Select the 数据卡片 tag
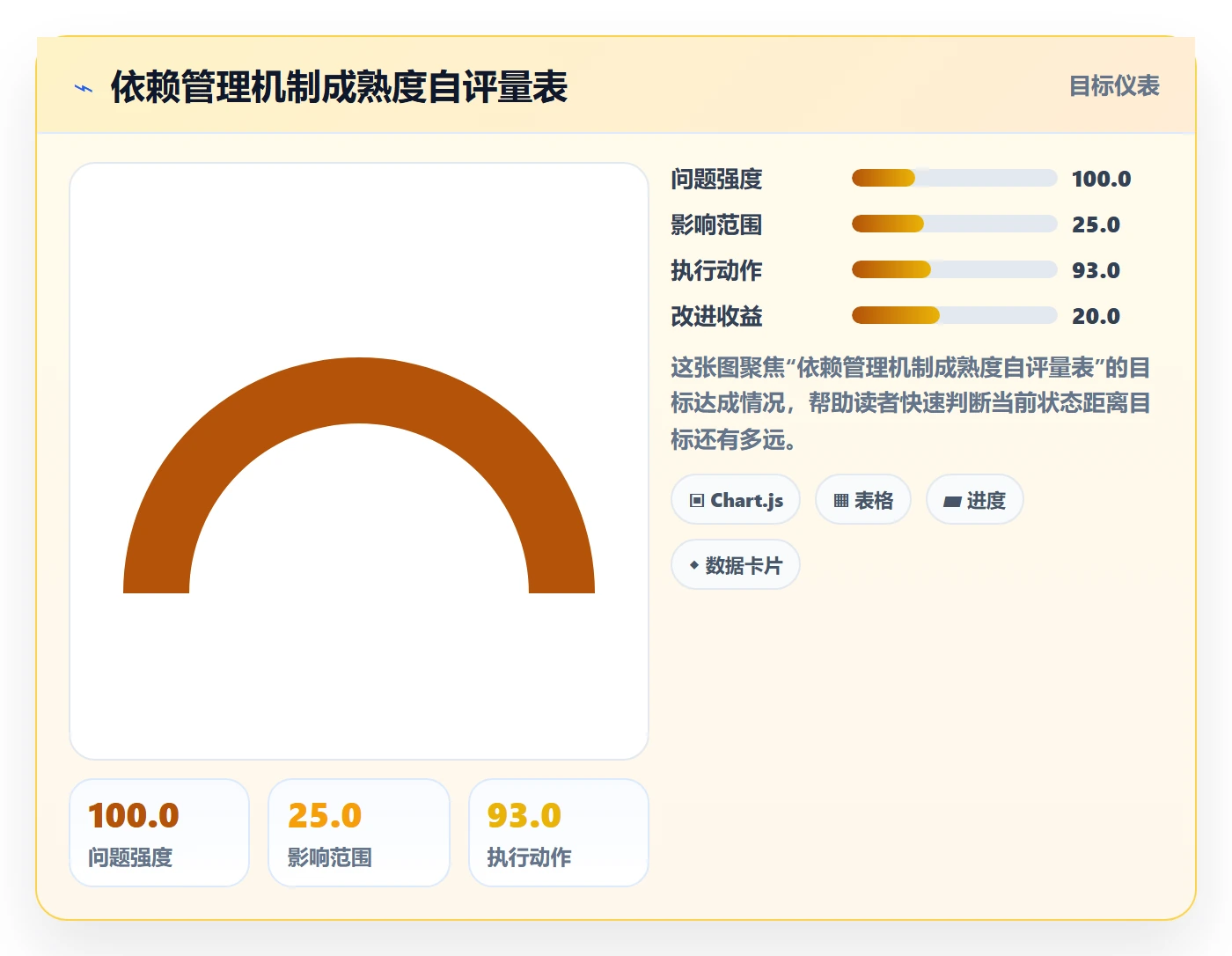Image resolution: width=1232 pixels, height=956 pixels. tap(736, 565)
